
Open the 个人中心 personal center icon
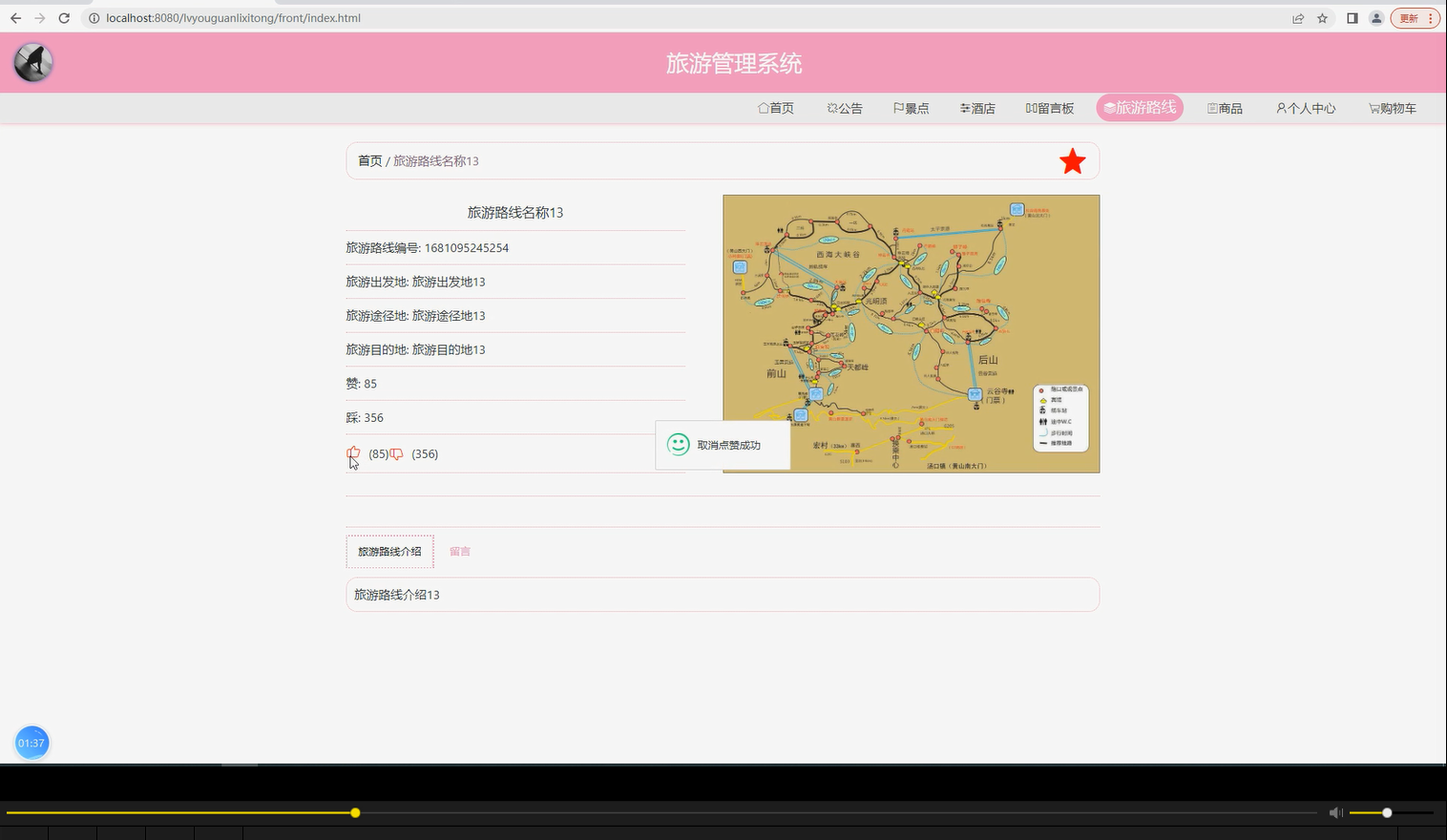tap(1281, 108)
